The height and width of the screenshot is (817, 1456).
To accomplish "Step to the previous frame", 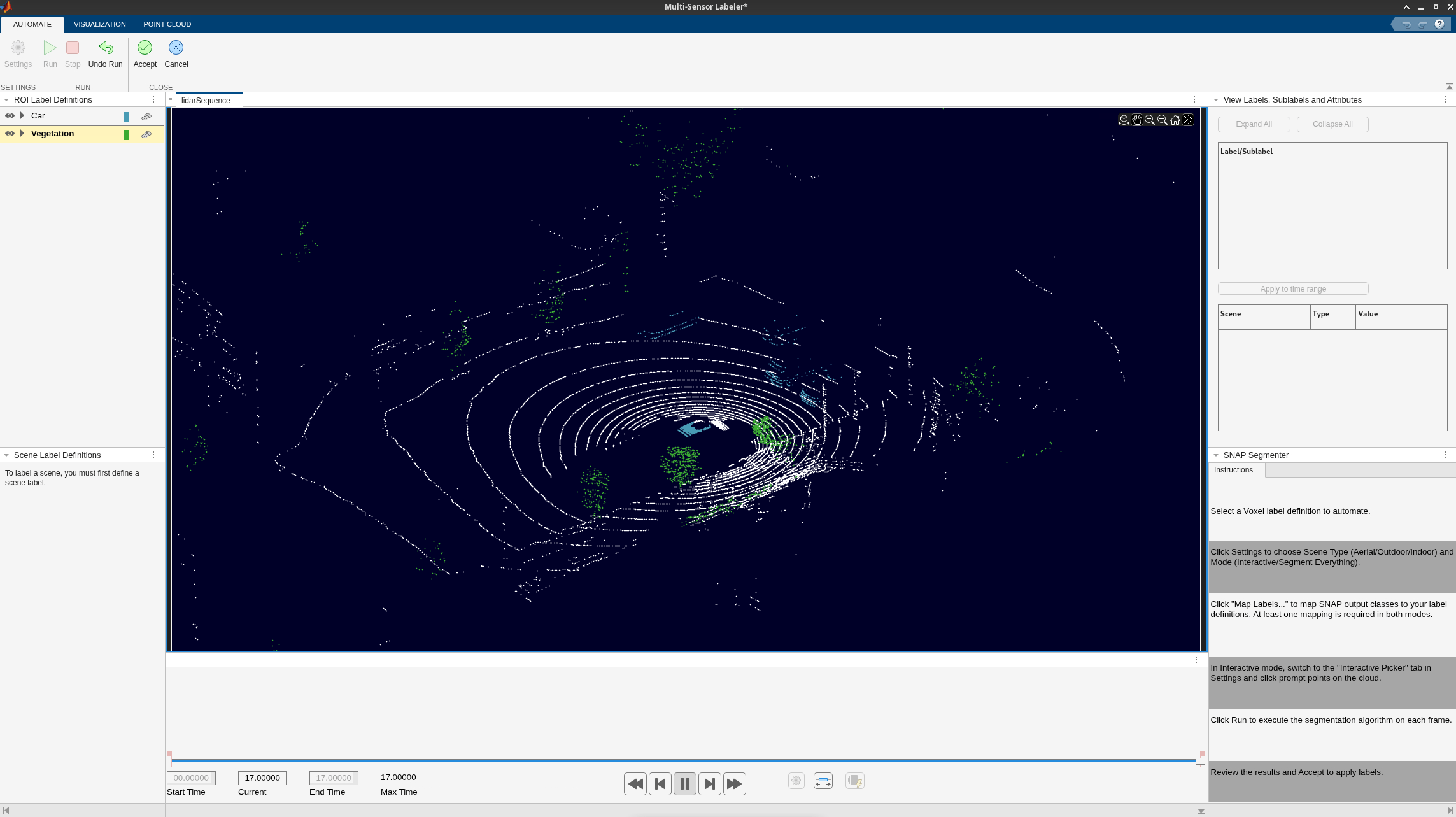I will (660, 784).
